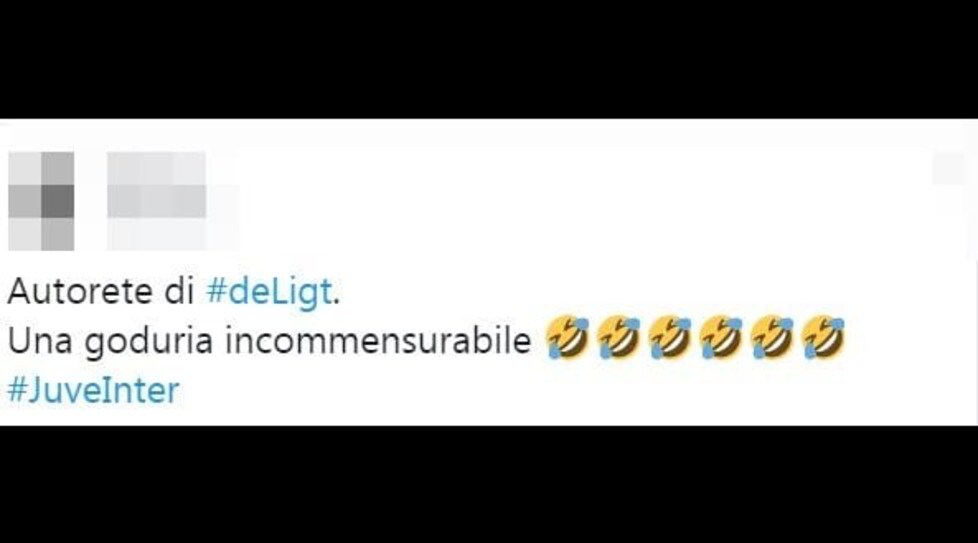Open the #JuveInter hashtag
The width and height of the screenshot is (978, 543).
click(x=94, y=390)
